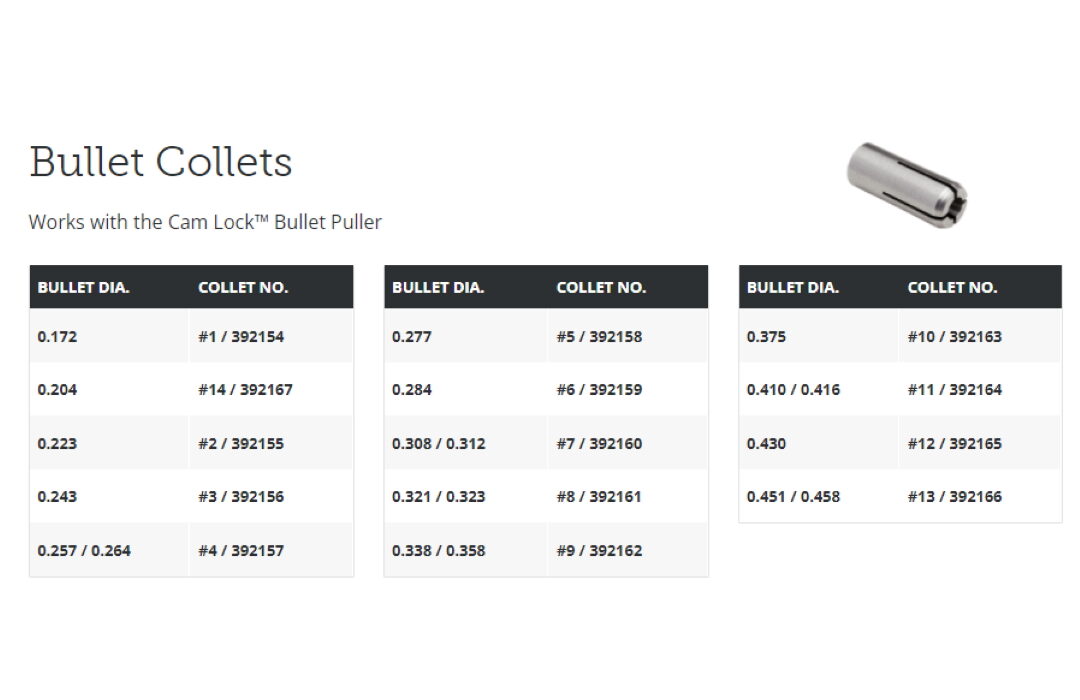Click the bullet collet product image
This screenshot has width=1080, height=700.
tap(907, 185)
